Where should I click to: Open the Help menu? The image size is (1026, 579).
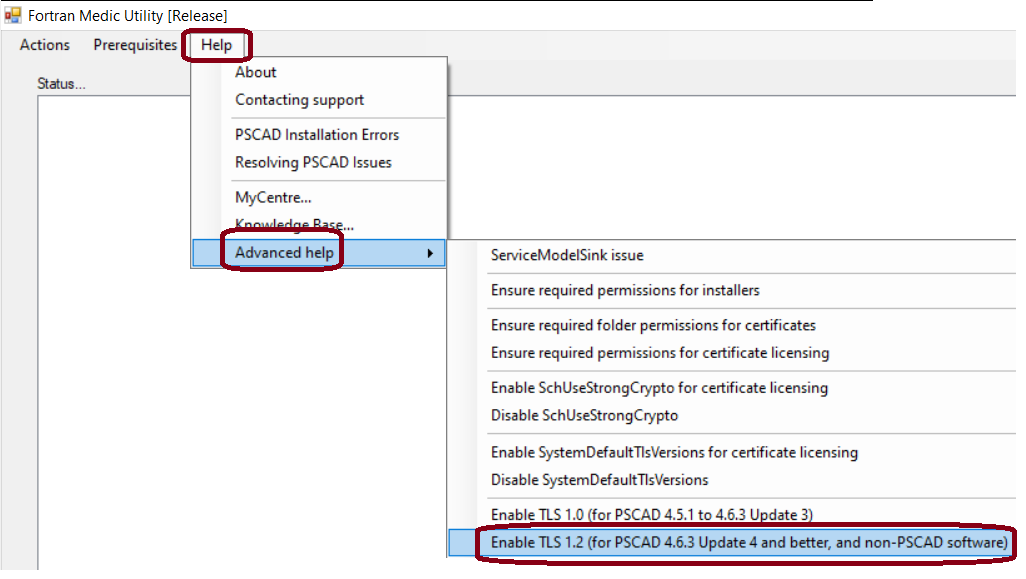(x=217, y=45)
